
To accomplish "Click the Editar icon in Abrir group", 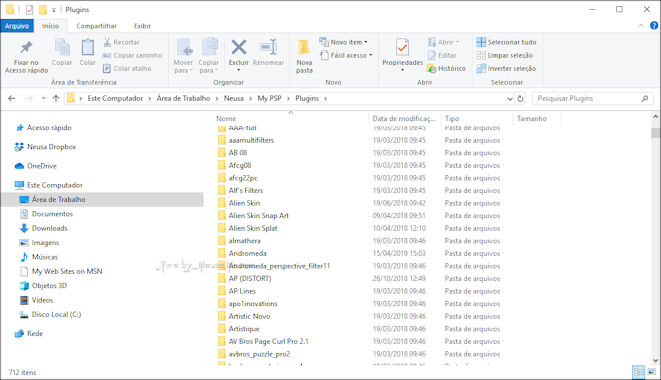I will (432, 55).
